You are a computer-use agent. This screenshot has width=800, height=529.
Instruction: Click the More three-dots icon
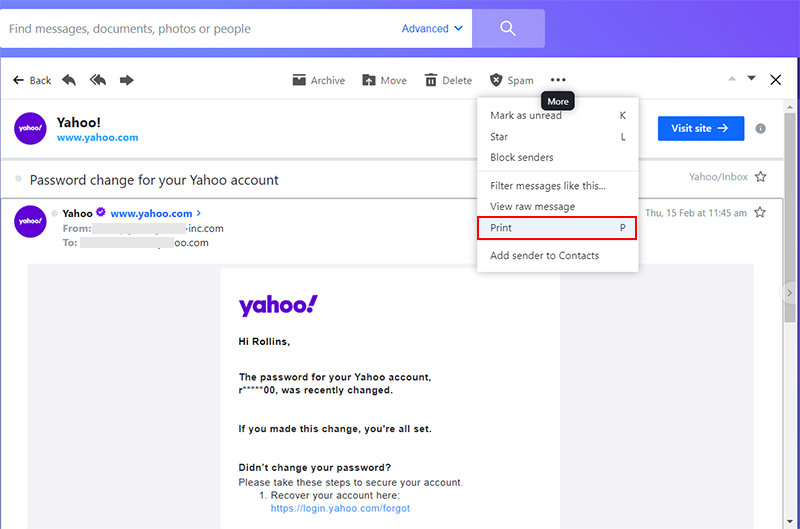pos(558,80)
